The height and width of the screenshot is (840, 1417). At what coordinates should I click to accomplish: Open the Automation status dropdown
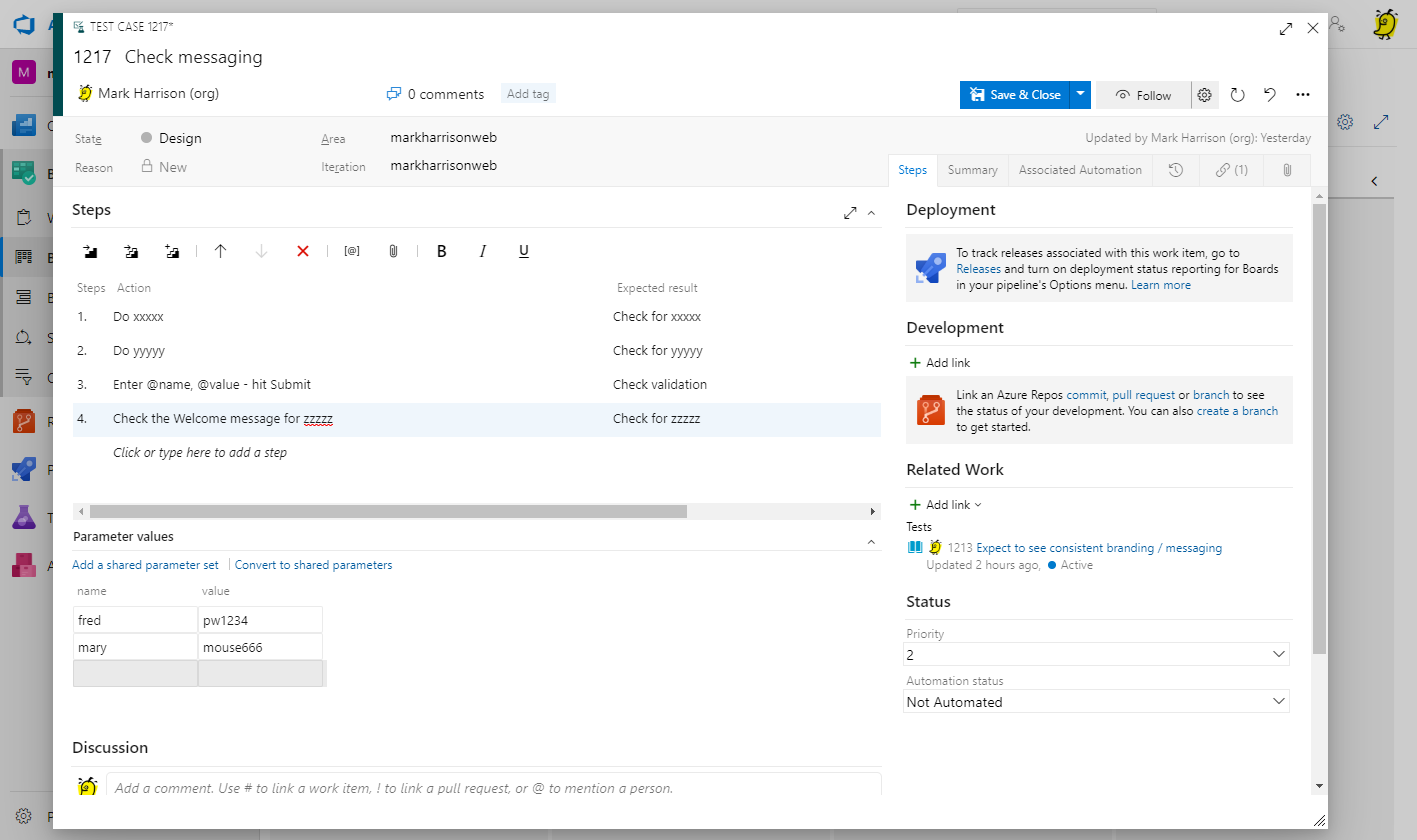pos(1096,702)
